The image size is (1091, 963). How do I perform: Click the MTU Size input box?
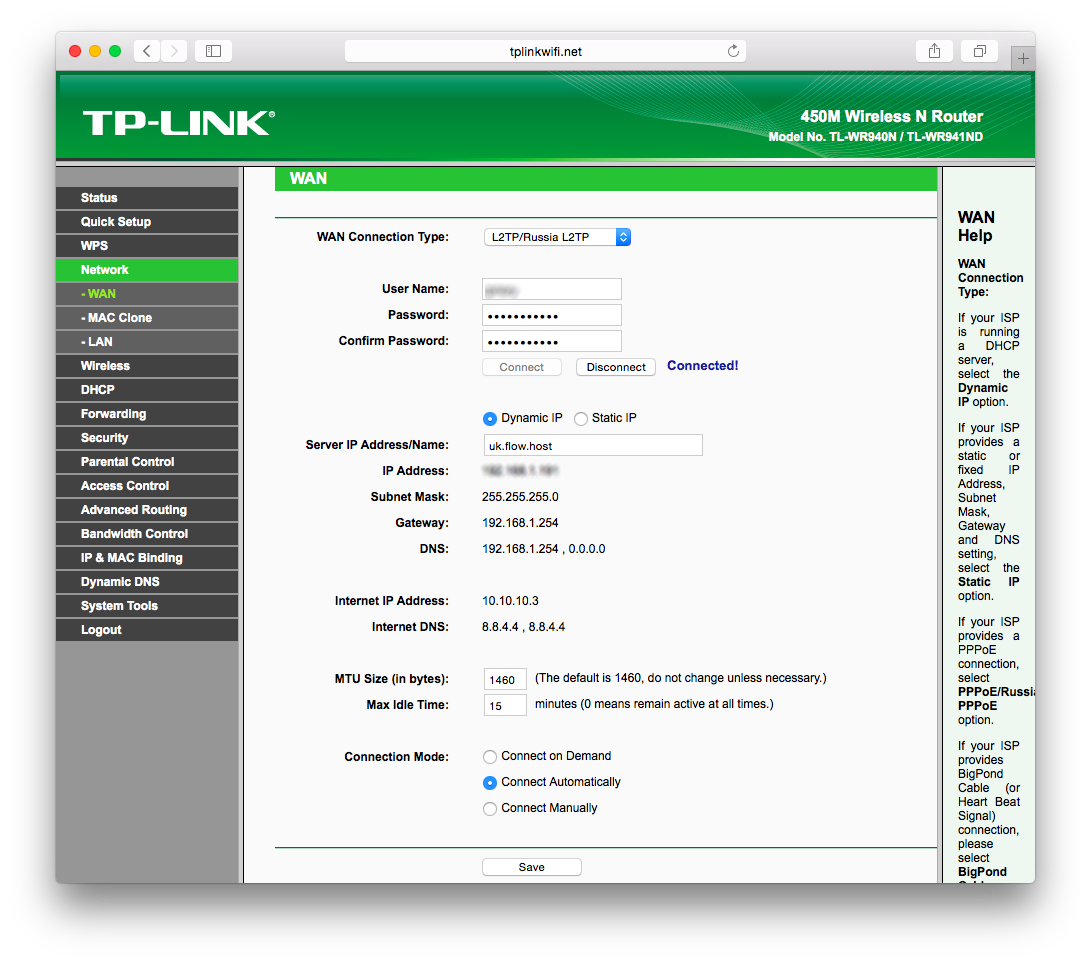505,679
